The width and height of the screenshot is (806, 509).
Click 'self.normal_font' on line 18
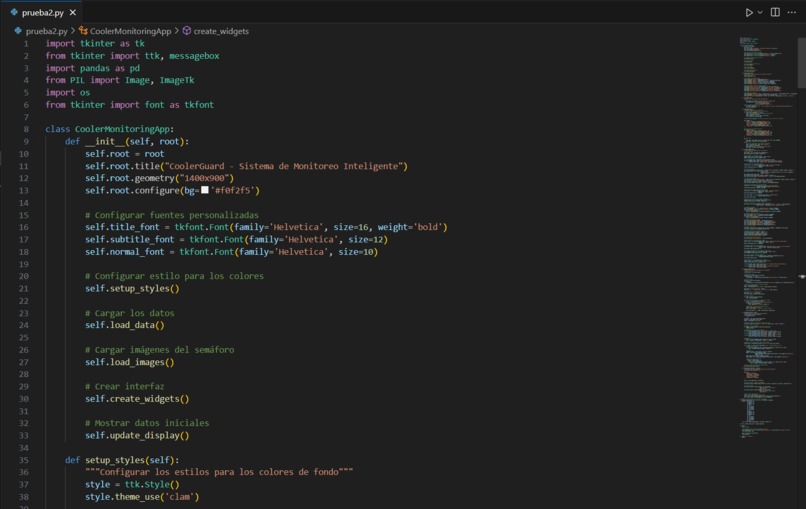pyautogui.click(x=125, y=252)
